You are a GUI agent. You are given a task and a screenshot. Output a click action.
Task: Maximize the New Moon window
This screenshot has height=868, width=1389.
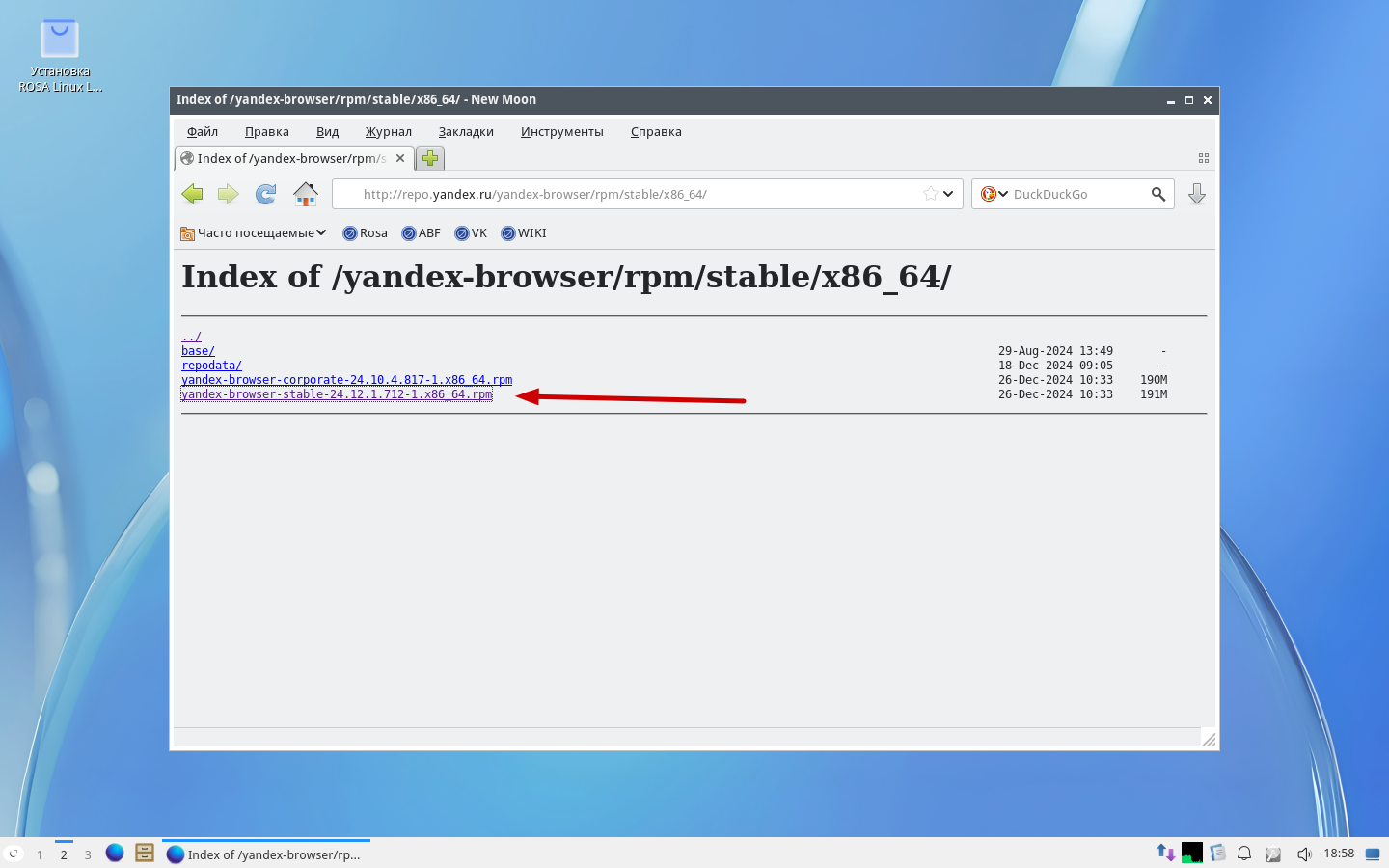coord(1189,100)
